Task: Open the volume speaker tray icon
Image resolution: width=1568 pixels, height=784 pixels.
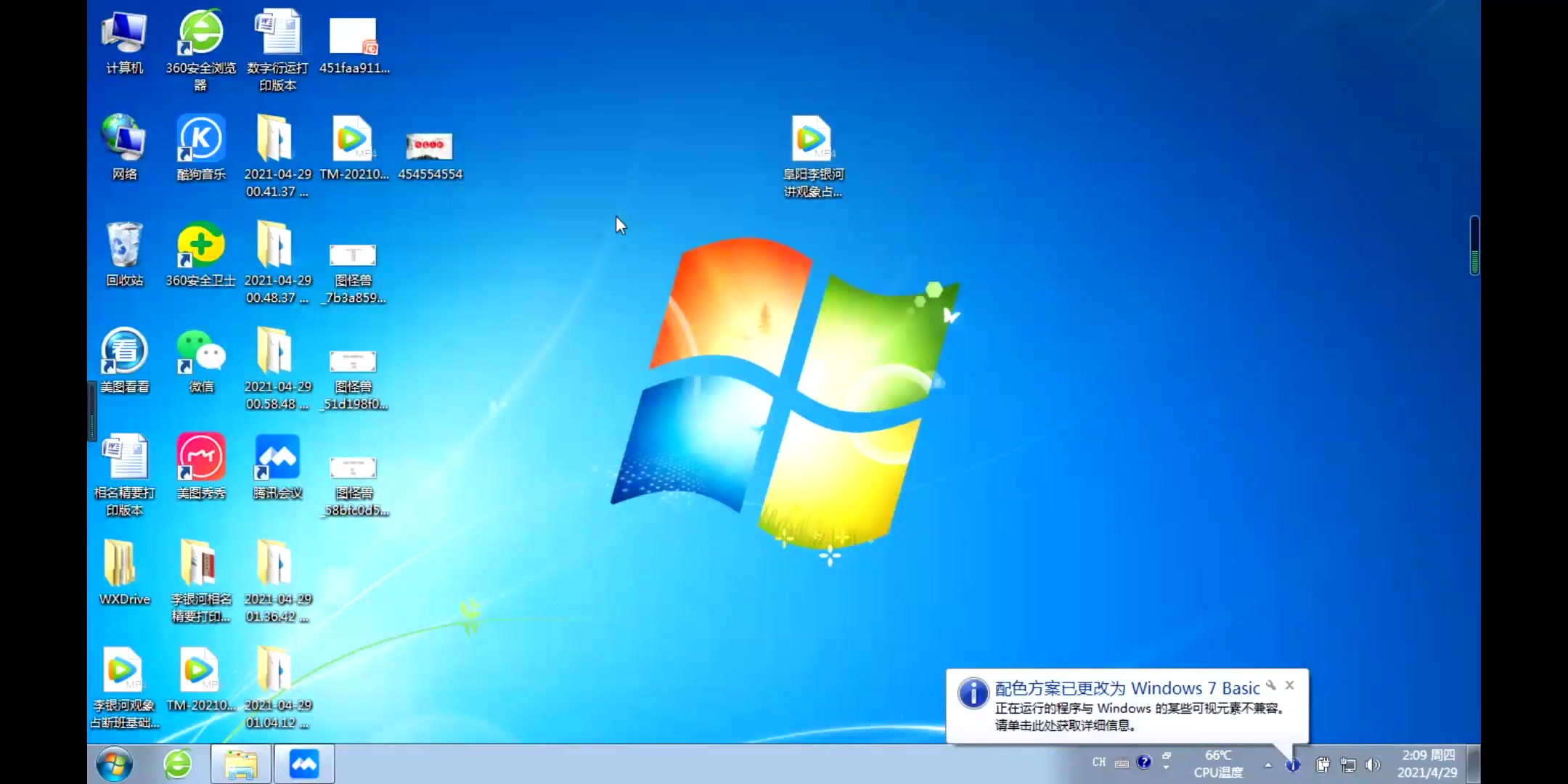Action: (1372, 764)
